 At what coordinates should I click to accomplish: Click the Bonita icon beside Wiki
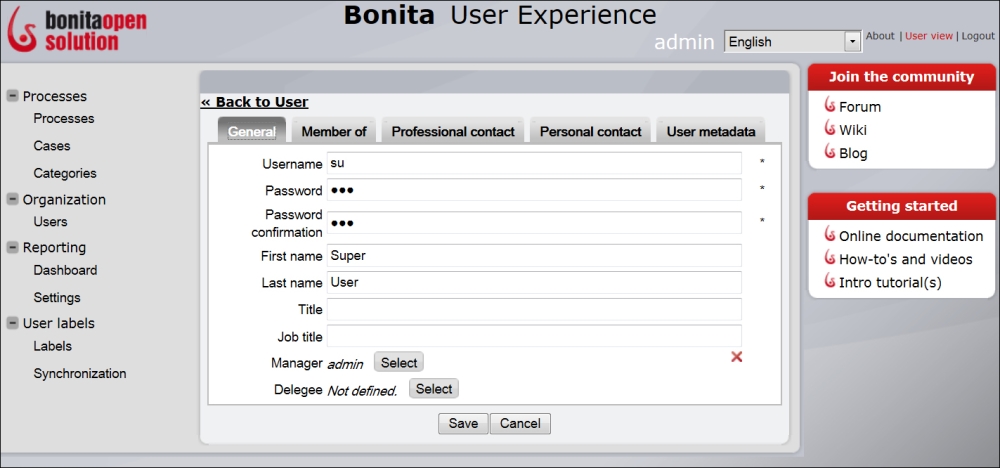tap(830, 128)
